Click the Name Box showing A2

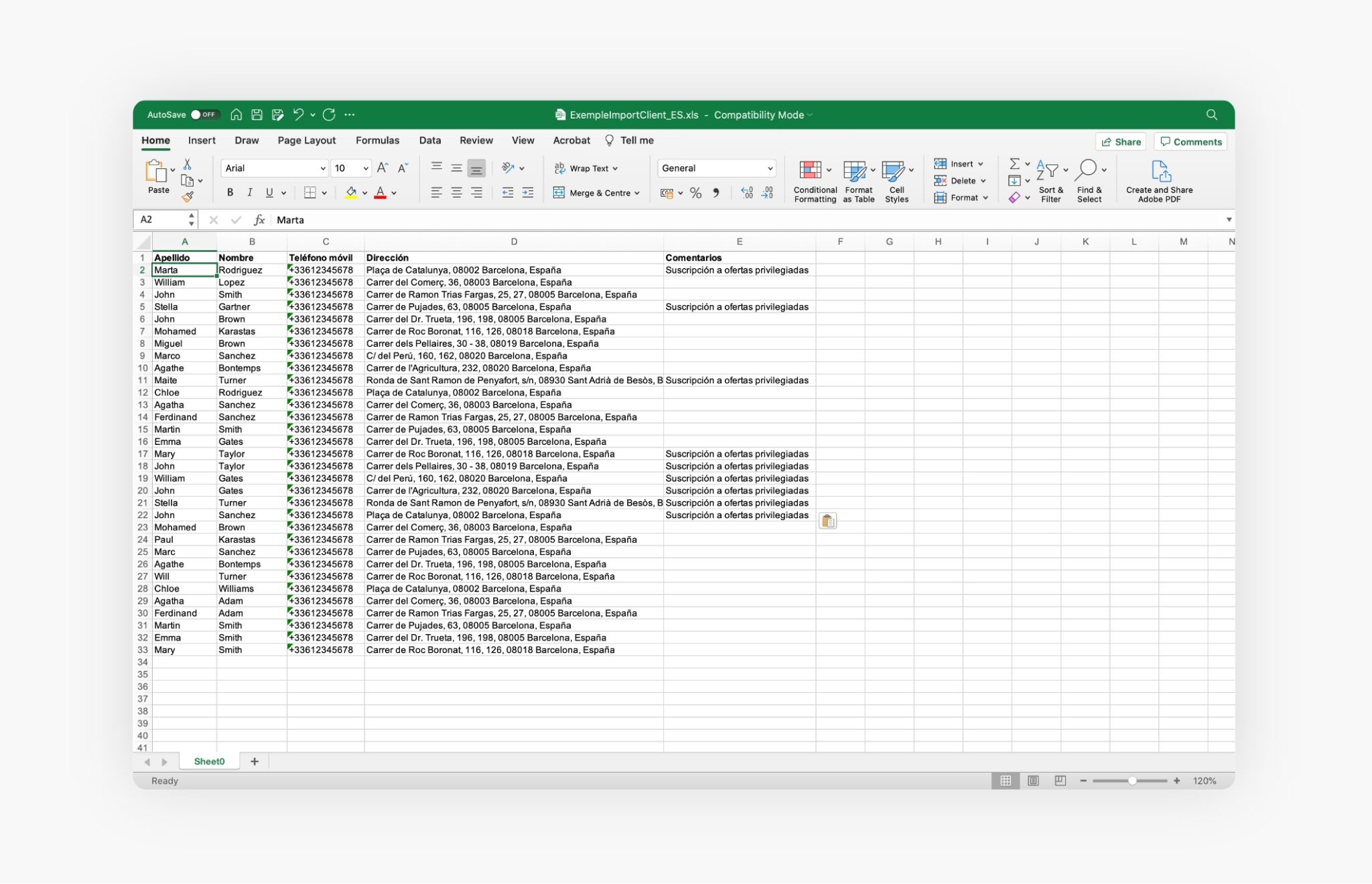click(x=164, y=220)
